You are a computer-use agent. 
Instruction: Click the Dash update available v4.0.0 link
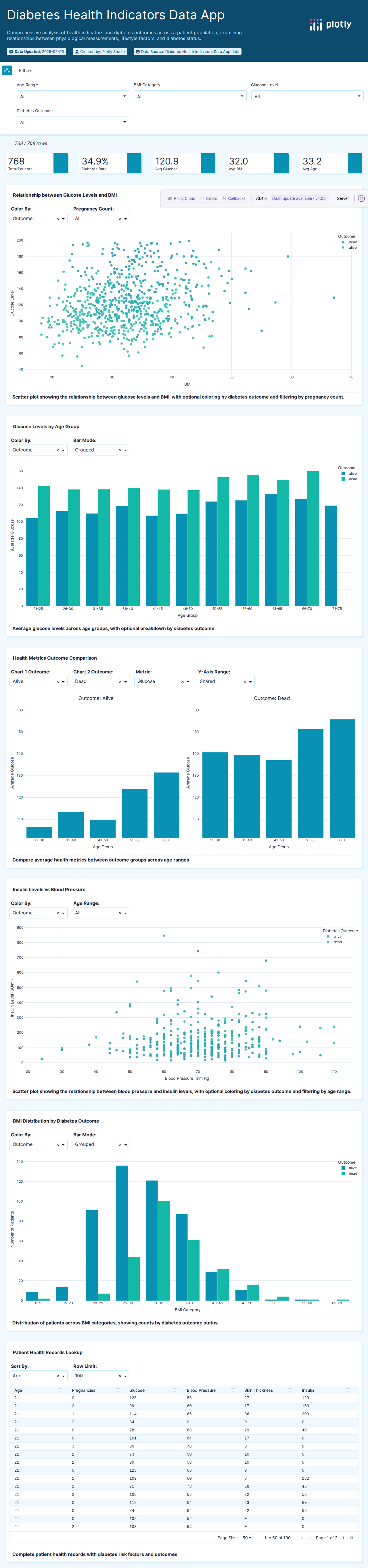(299, 198)
